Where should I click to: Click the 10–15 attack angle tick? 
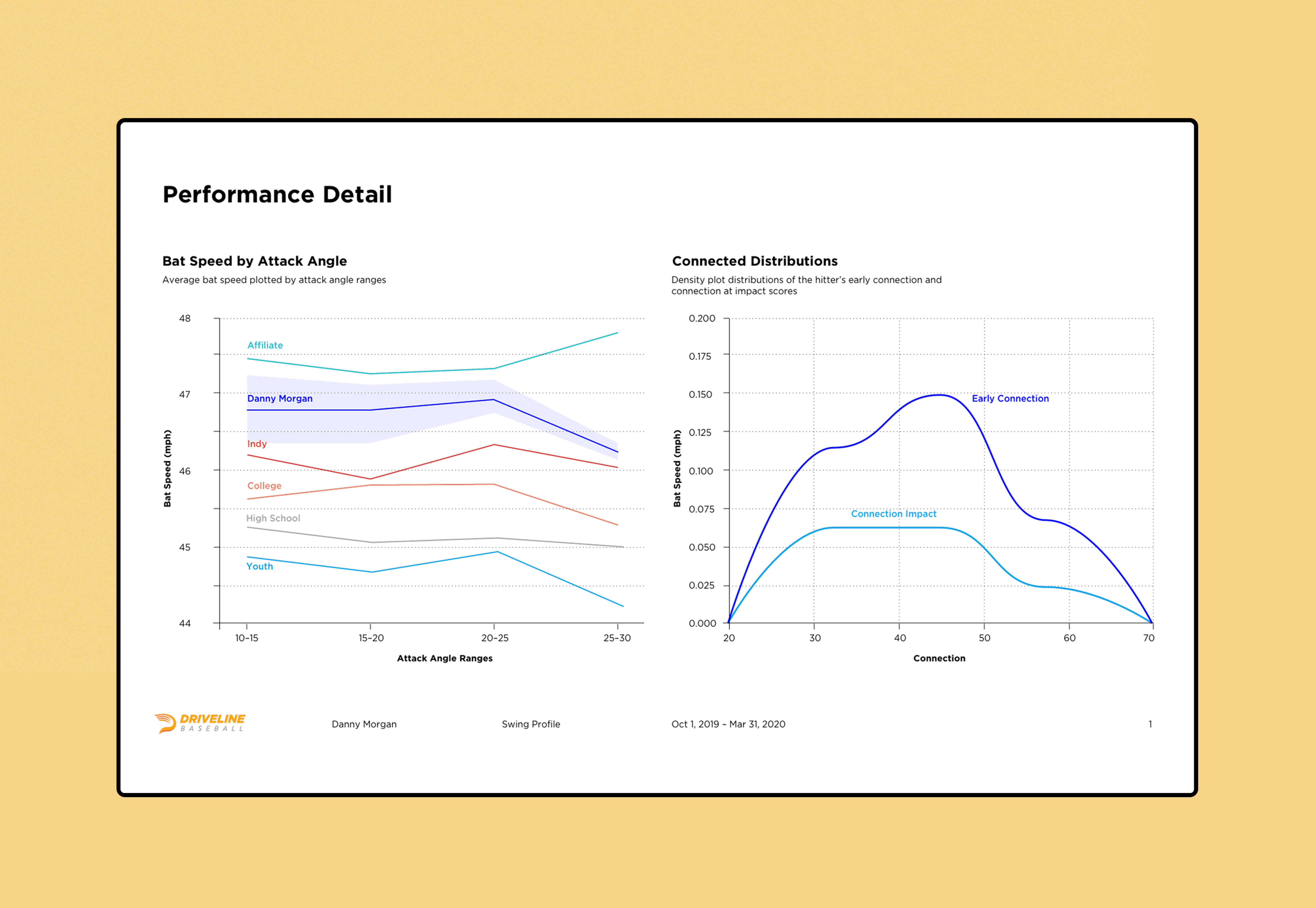pyautogui.click(x=247, y=638)
